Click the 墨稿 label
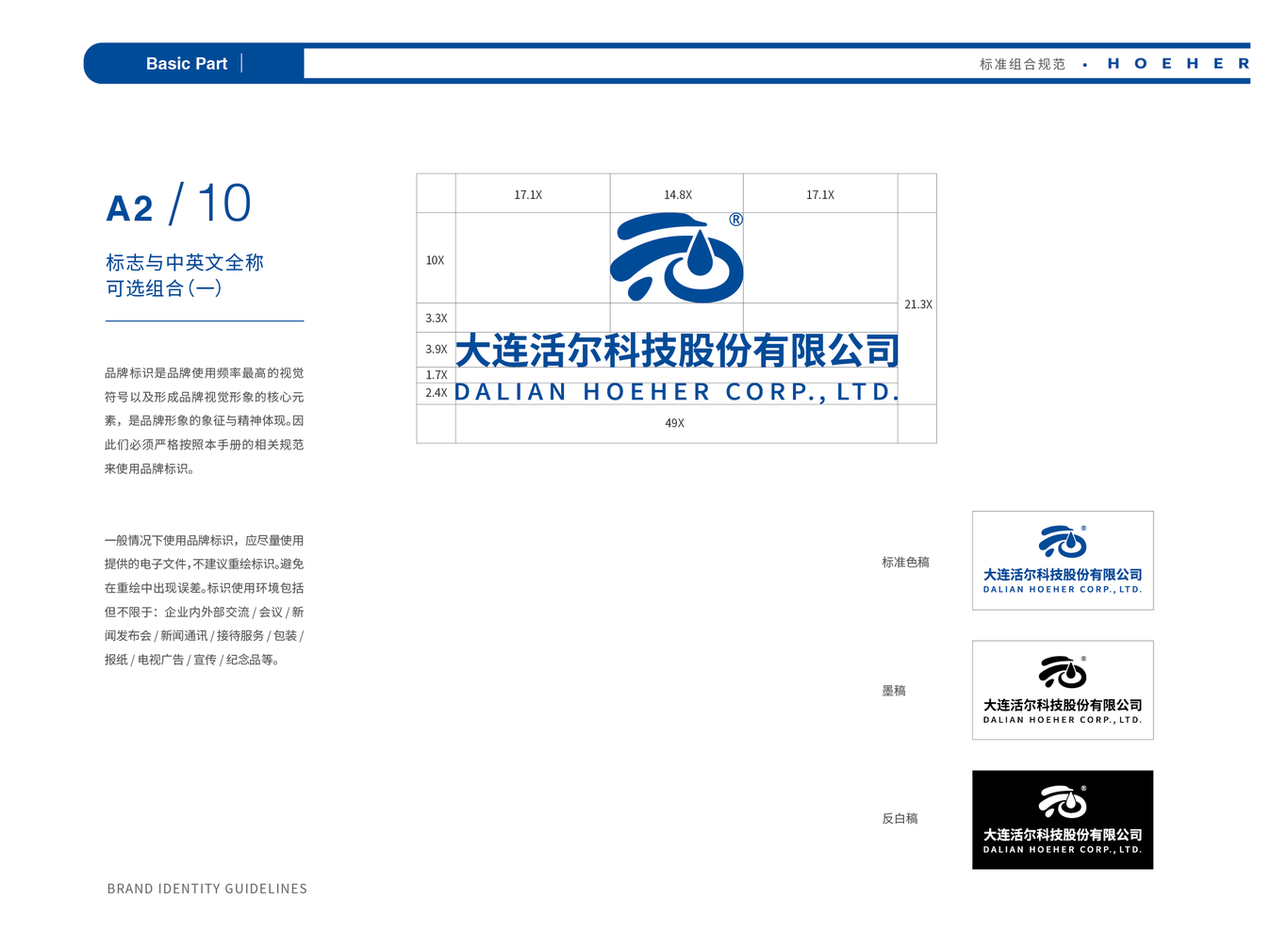This screenshot has height=949, width=1288. 894,691
